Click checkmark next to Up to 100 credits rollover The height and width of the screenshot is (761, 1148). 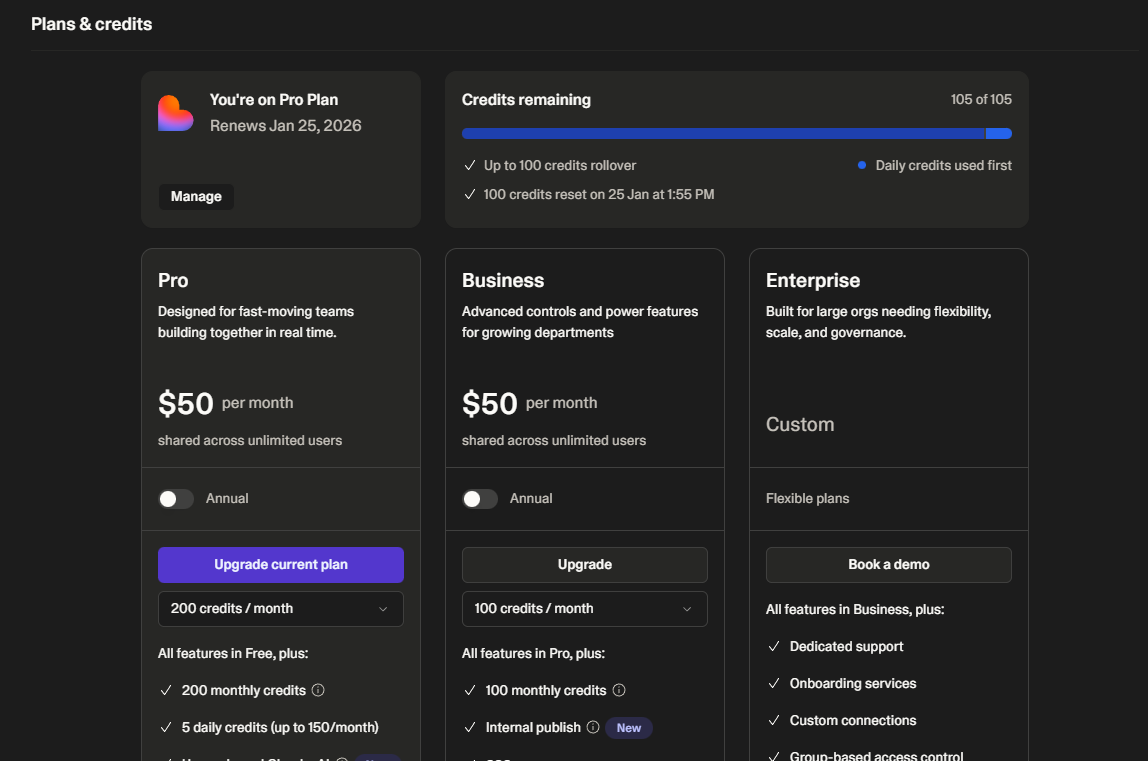pos(470,166)
